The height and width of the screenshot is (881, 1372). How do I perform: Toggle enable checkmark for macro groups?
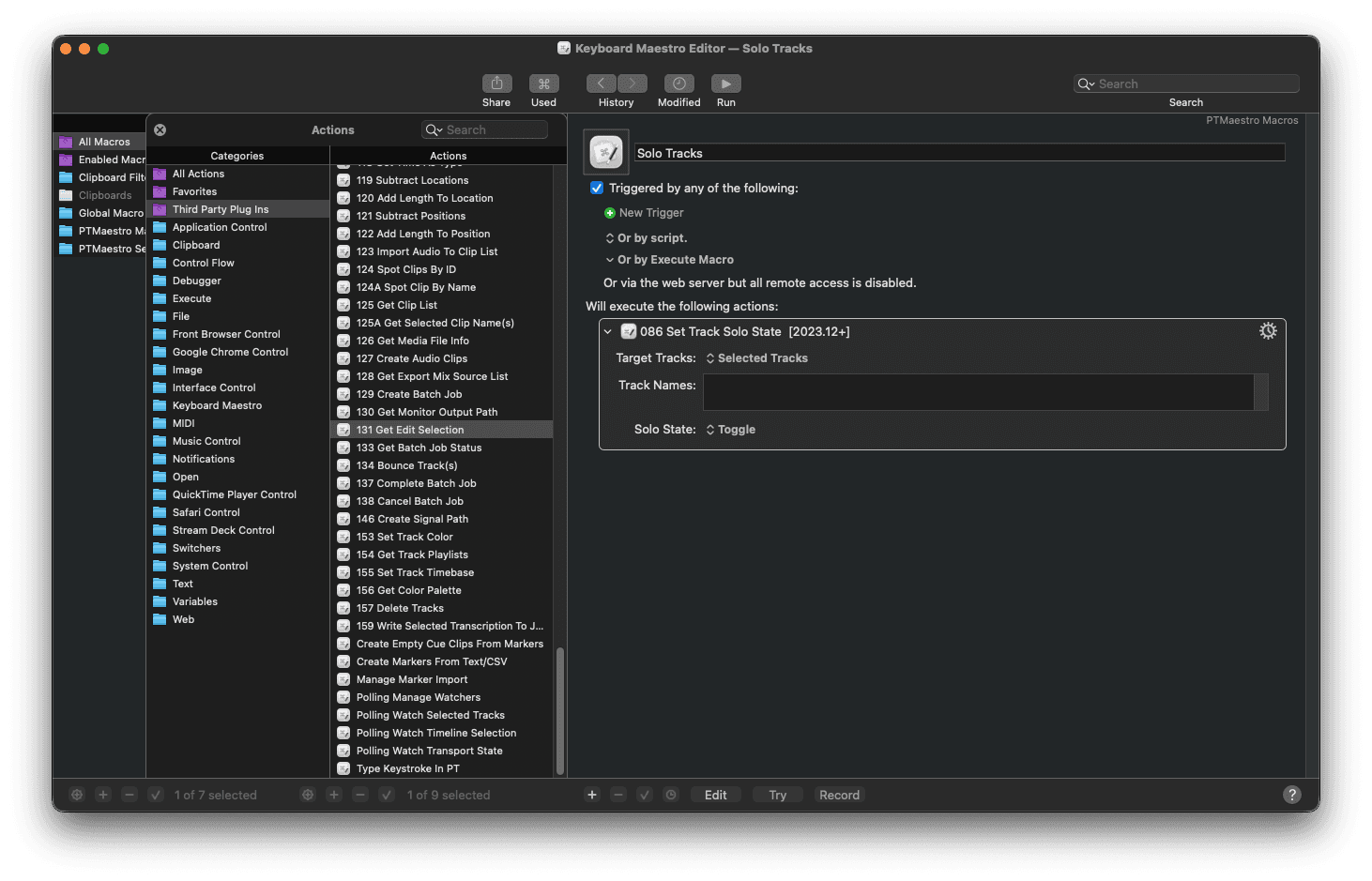(156, 795)
